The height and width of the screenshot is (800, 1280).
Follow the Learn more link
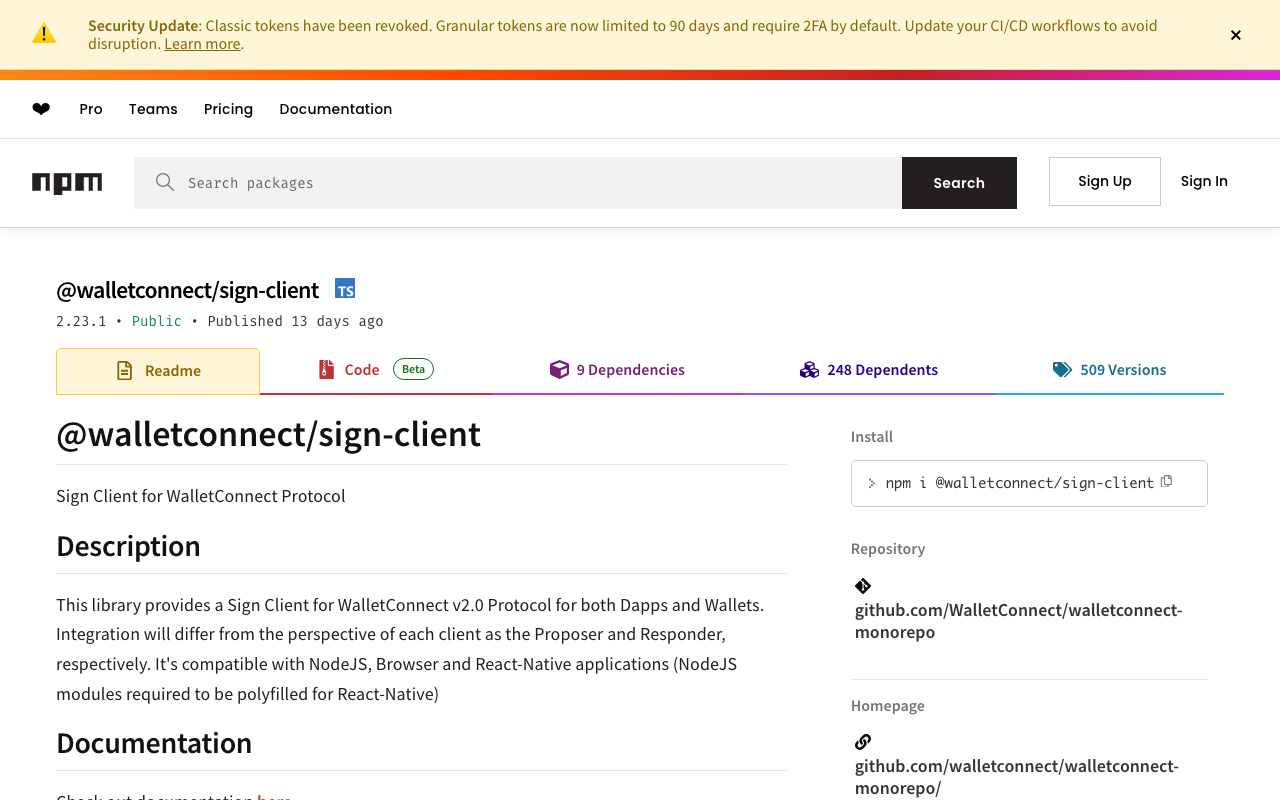[x=202, y=44]
